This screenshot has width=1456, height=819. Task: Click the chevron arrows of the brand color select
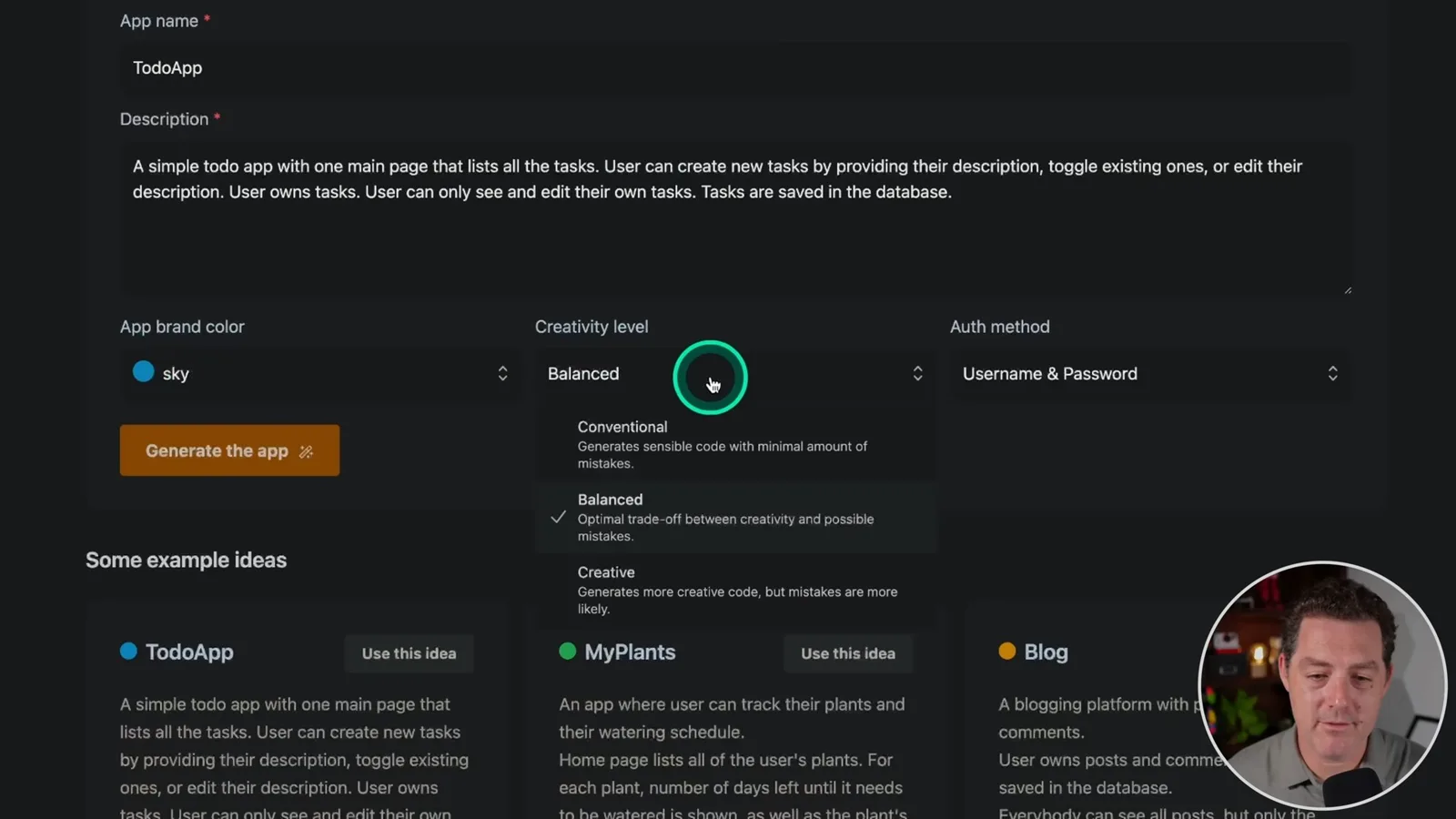coord(502,374)
